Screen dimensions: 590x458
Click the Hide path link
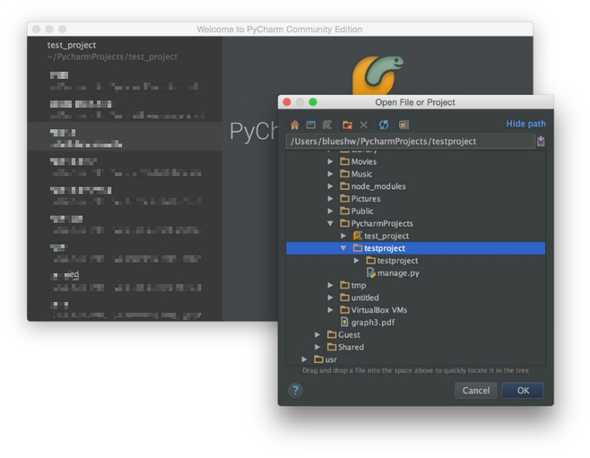pos(526,124)
